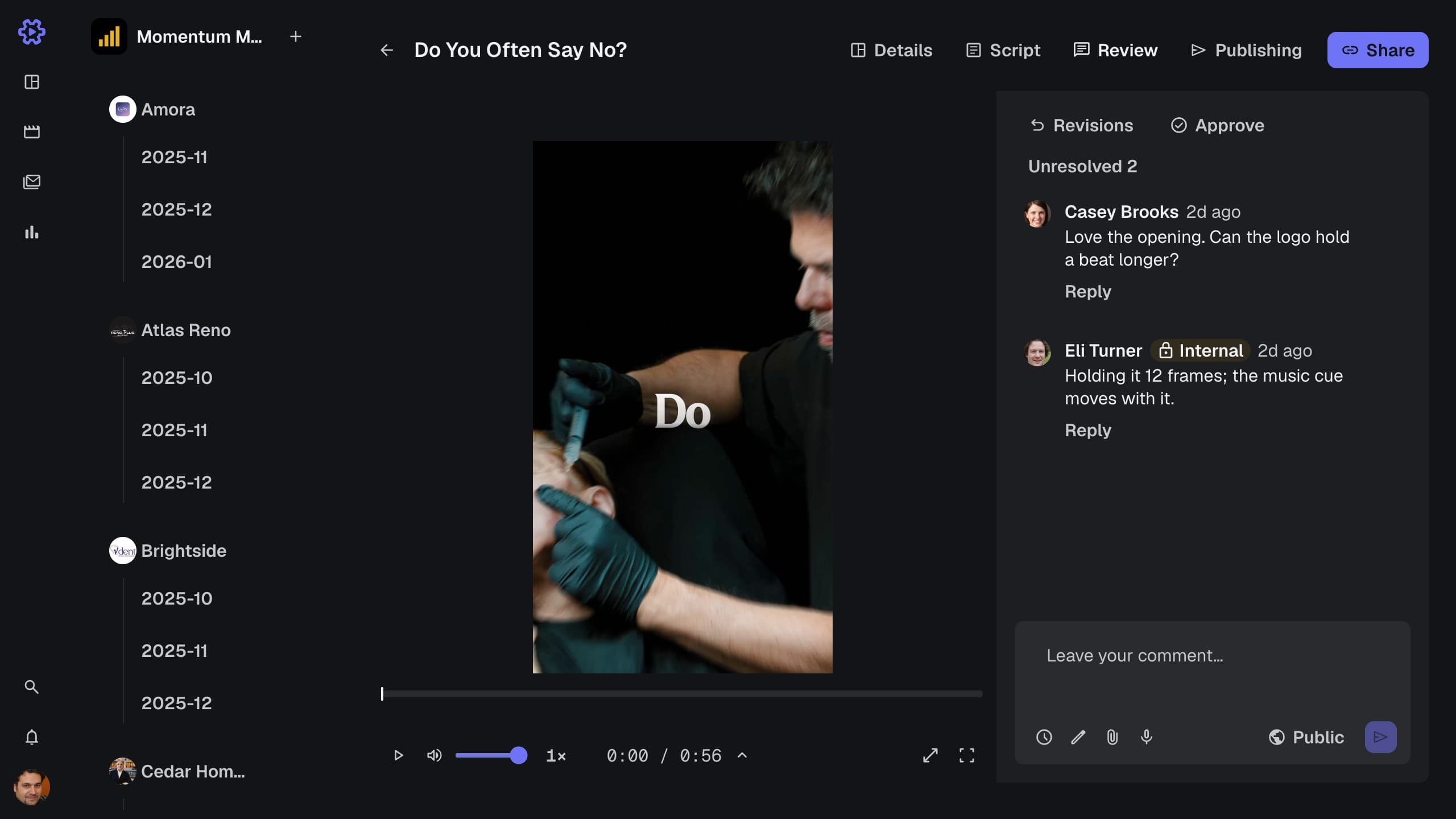Screen dimensions: 1456x819
Task: Select the pencil draw annotation icon
Action: pyautogui.click(x=1078, y=737)
